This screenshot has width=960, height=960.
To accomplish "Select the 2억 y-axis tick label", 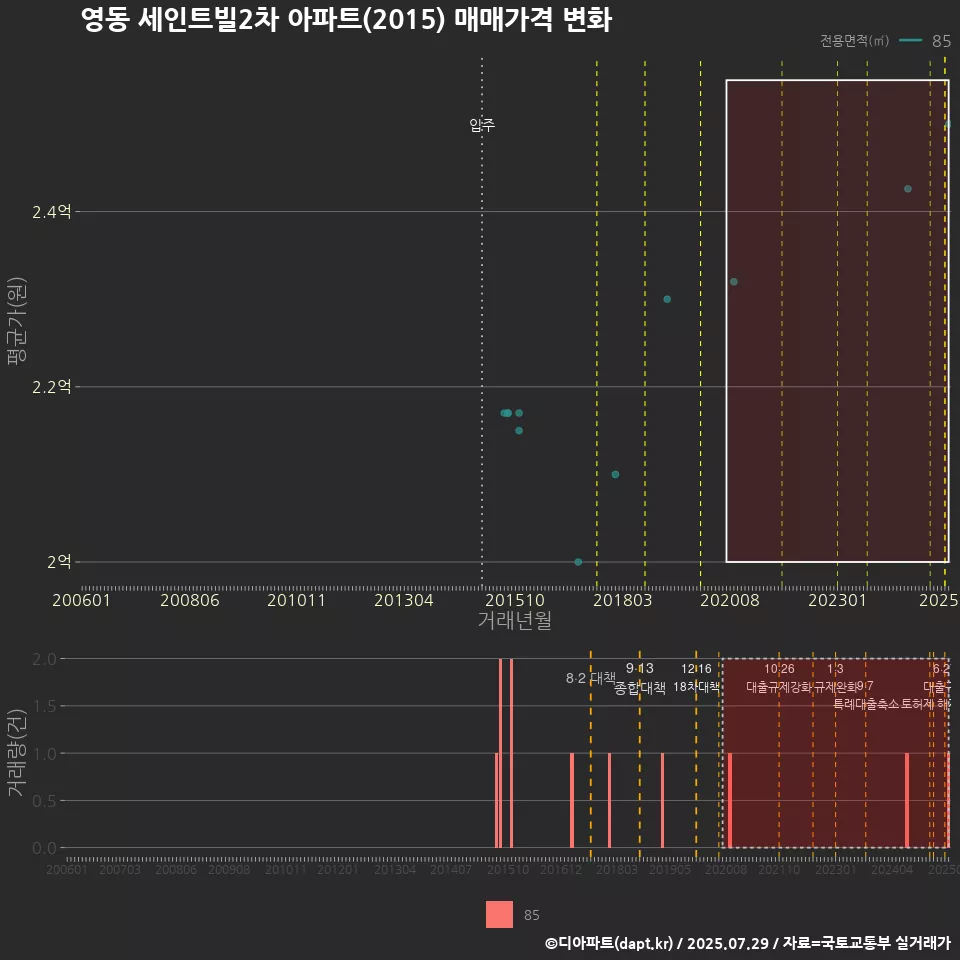I will pyautogui.click(x=59, y=561).
